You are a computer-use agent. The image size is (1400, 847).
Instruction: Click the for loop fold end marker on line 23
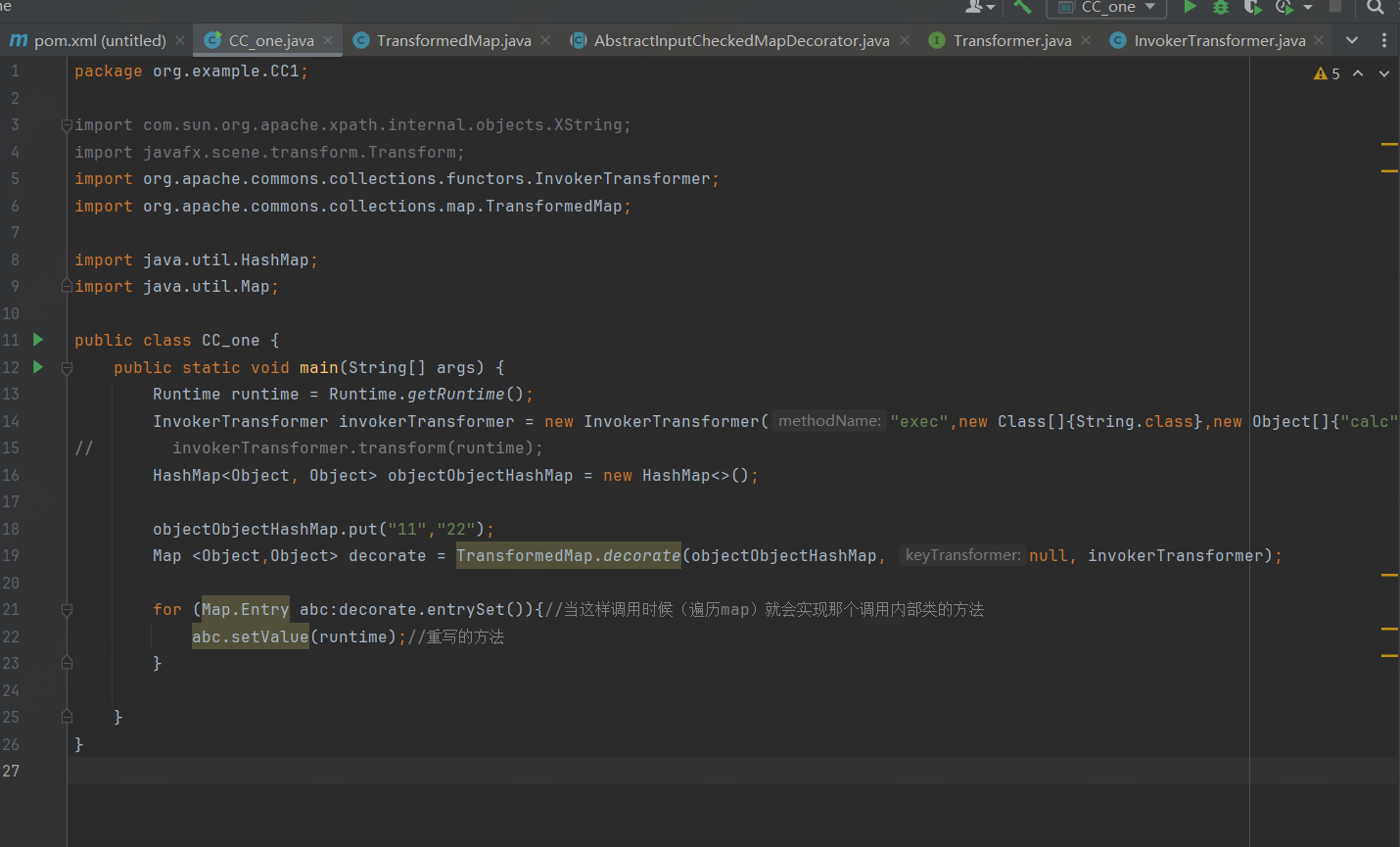tap(67, 663)
